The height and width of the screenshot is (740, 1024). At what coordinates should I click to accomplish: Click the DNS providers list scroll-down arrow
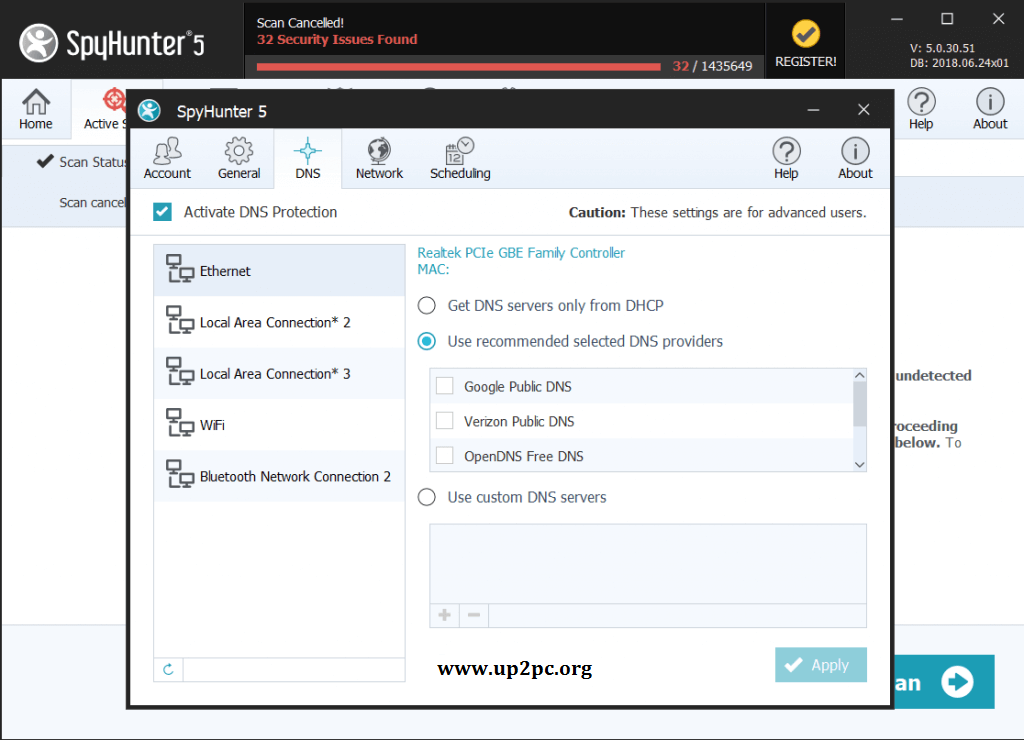[859, 464]
